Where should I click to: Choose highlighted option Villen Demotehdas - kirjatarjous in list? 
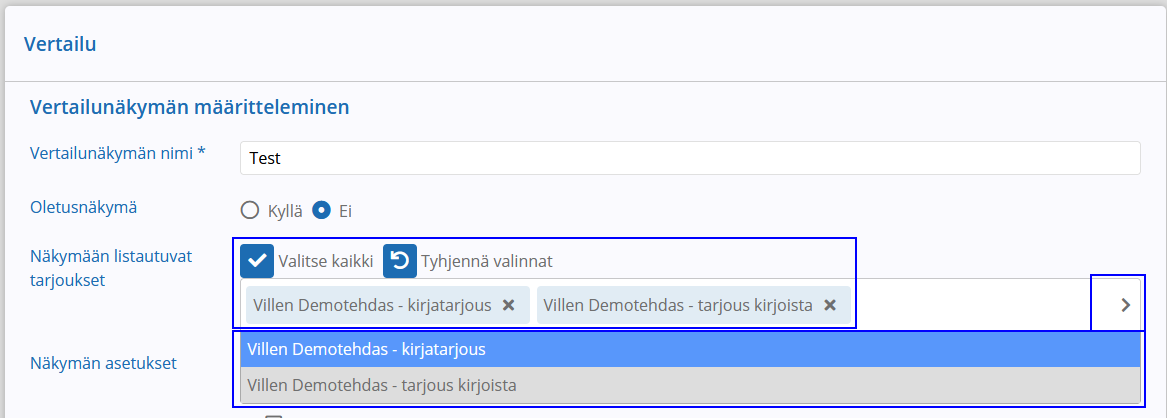[690, 350]
